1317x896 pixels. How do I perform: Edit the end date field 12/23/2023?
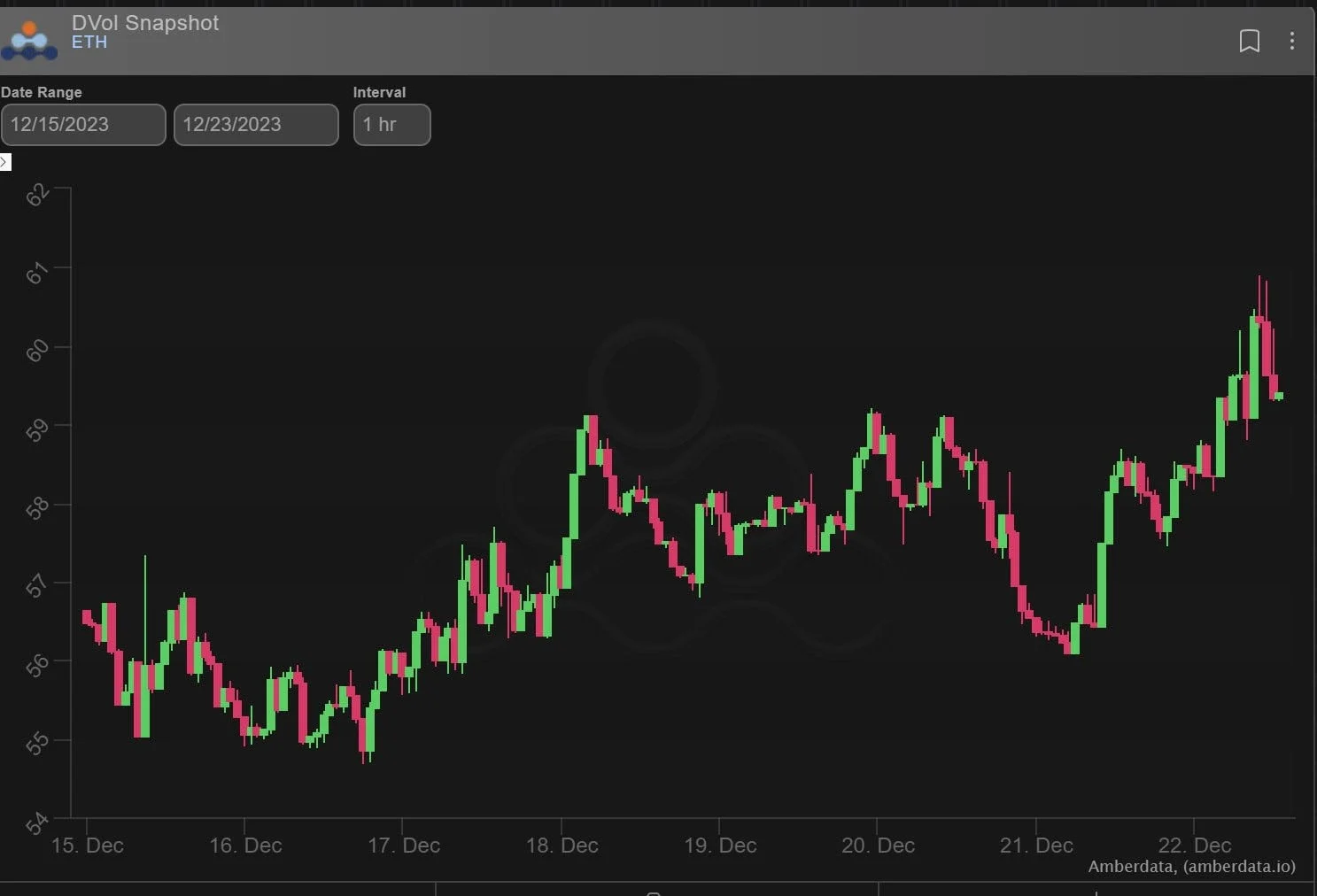click(x=256, y=125)
